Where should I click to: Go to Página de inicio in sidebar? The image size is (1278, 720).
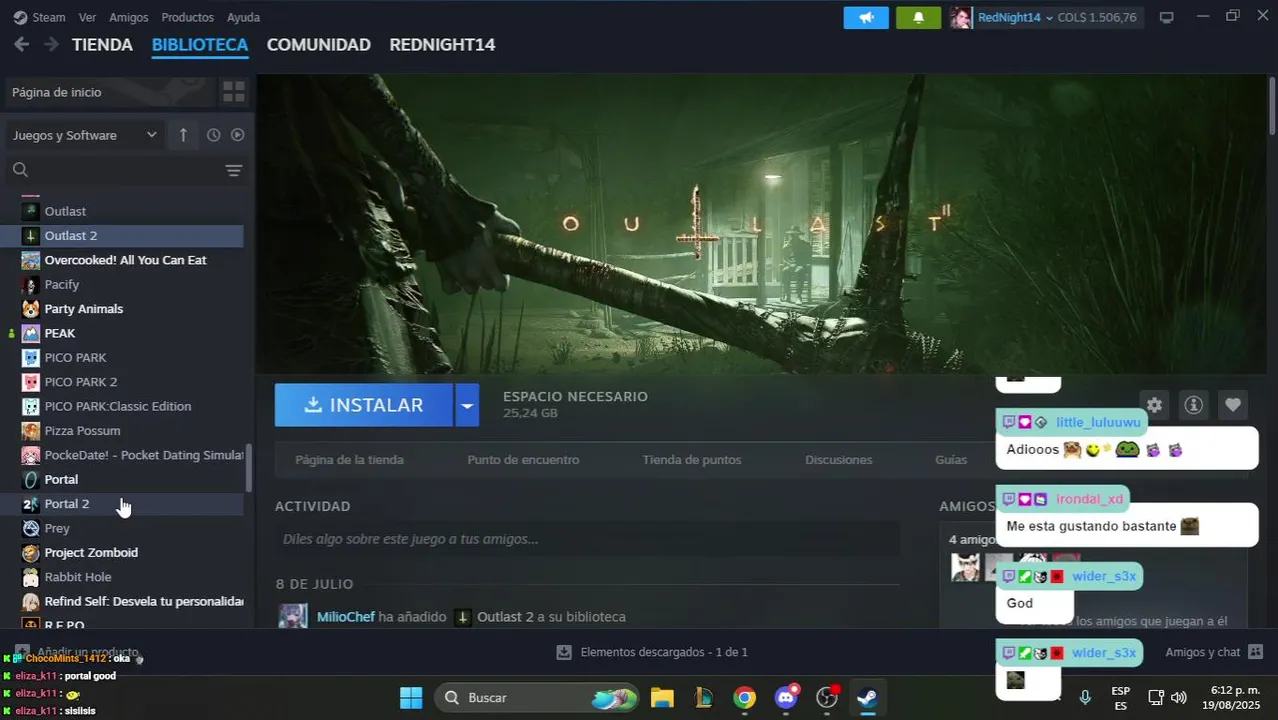[x=108, y=92]
